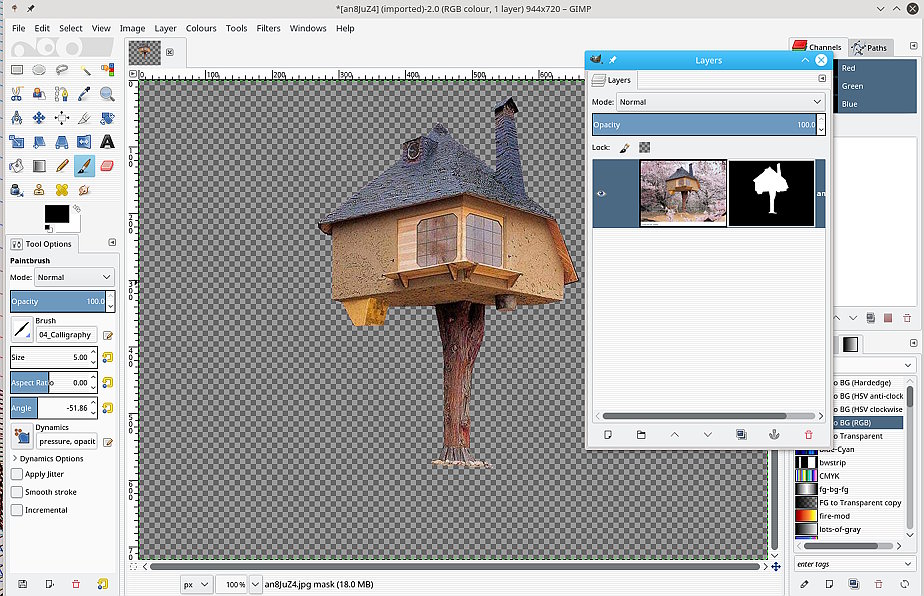
Task: Select the Zoom magnifier tool
Action: click(x=107, y=94)
